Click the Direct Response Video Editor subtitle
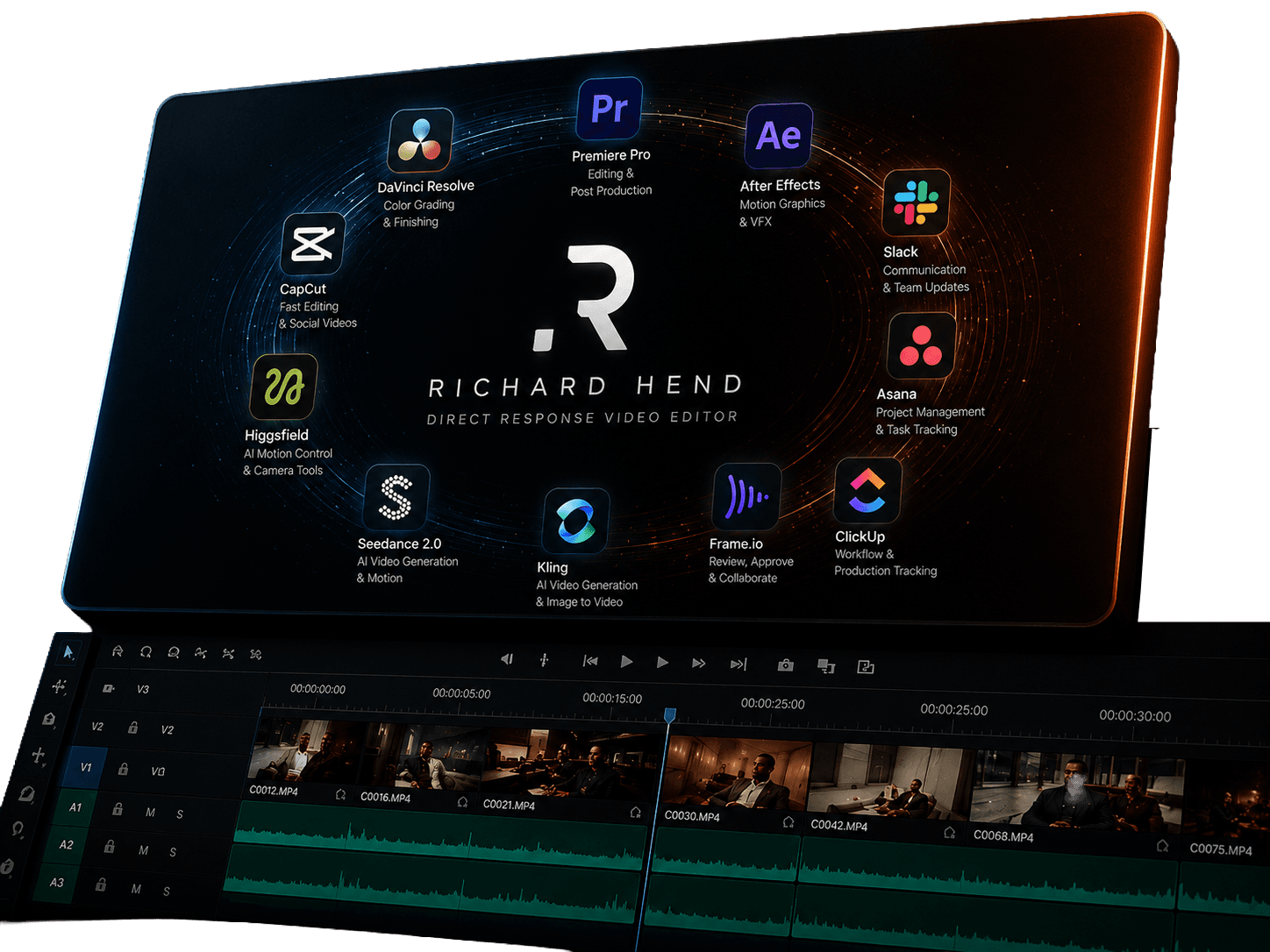Viewport: 1270px width, 952px height. point(582,418)
